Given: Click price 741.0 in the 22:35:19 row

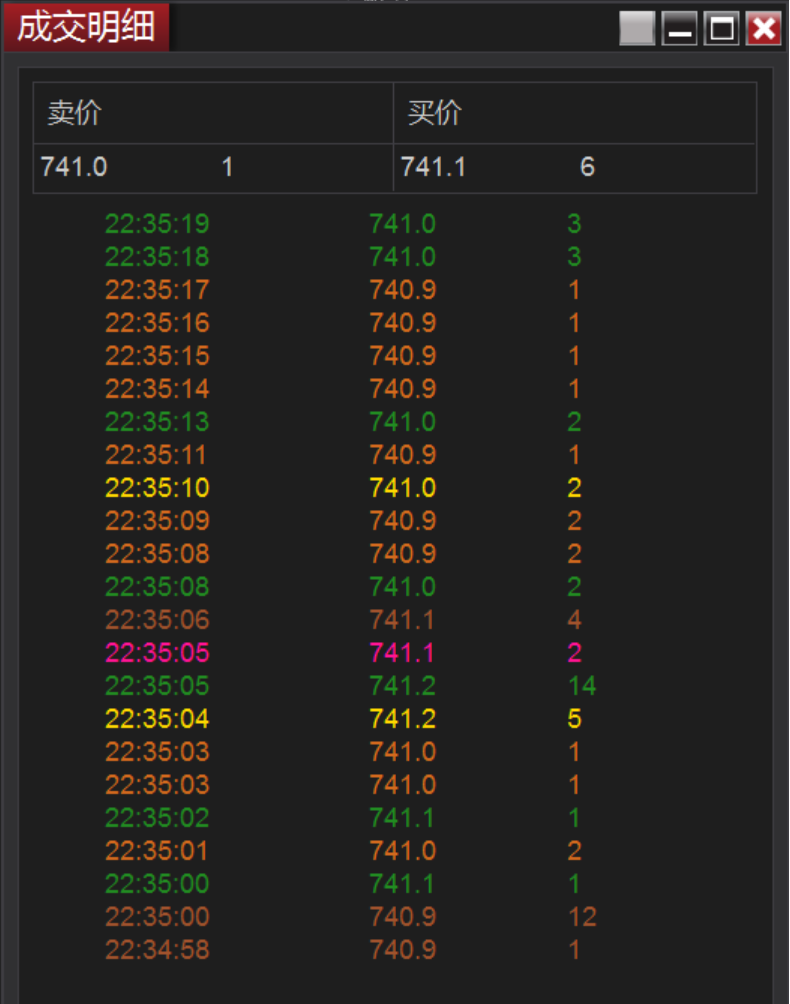Looking at the screenshot, I should (403, 224).
